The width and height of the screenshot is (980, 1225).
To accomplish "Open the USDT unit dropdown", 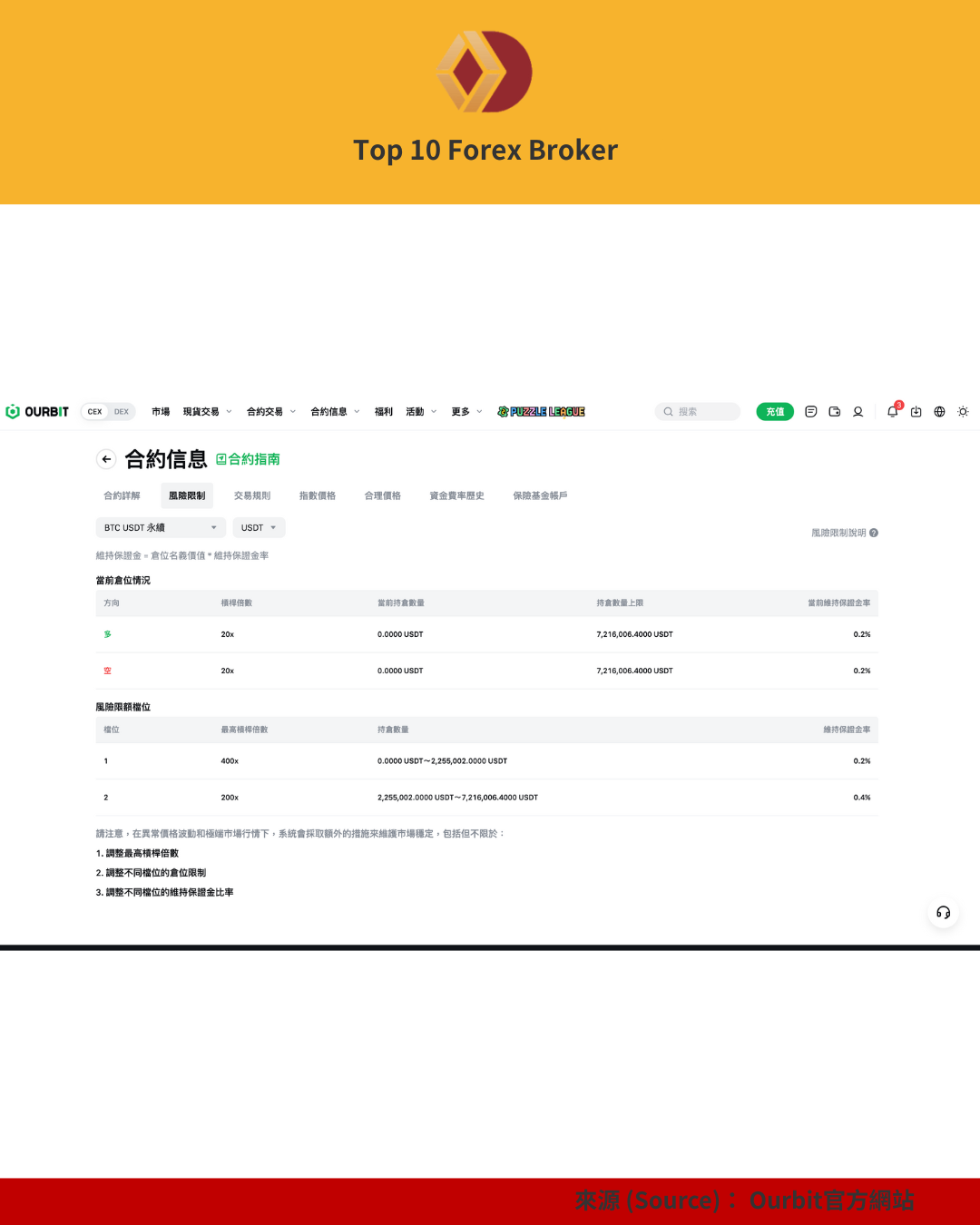I will click(x=259, y=528).
